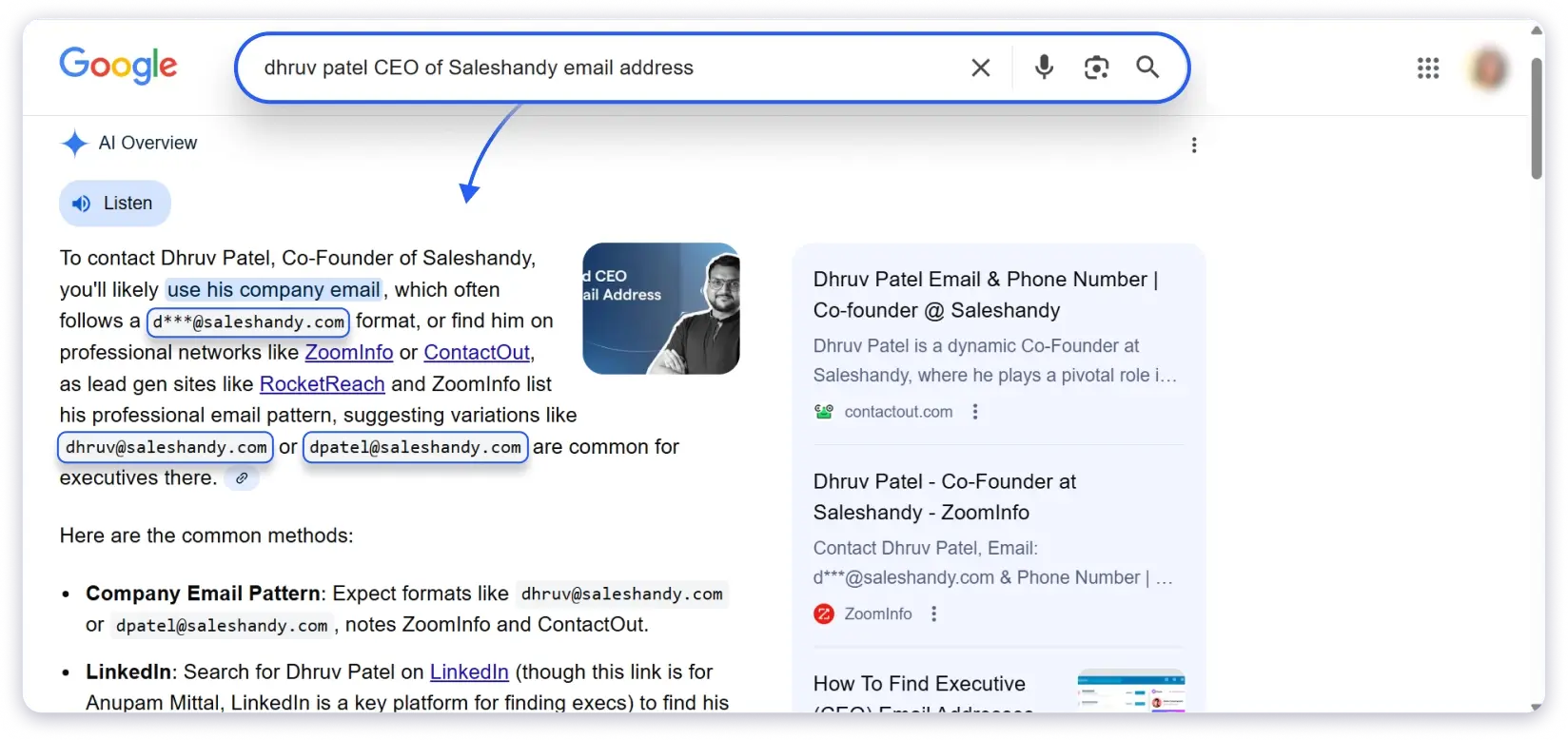Click the AI Overview sparkle icon
This screenshot has width=1568, height=740.
[74, 144]
